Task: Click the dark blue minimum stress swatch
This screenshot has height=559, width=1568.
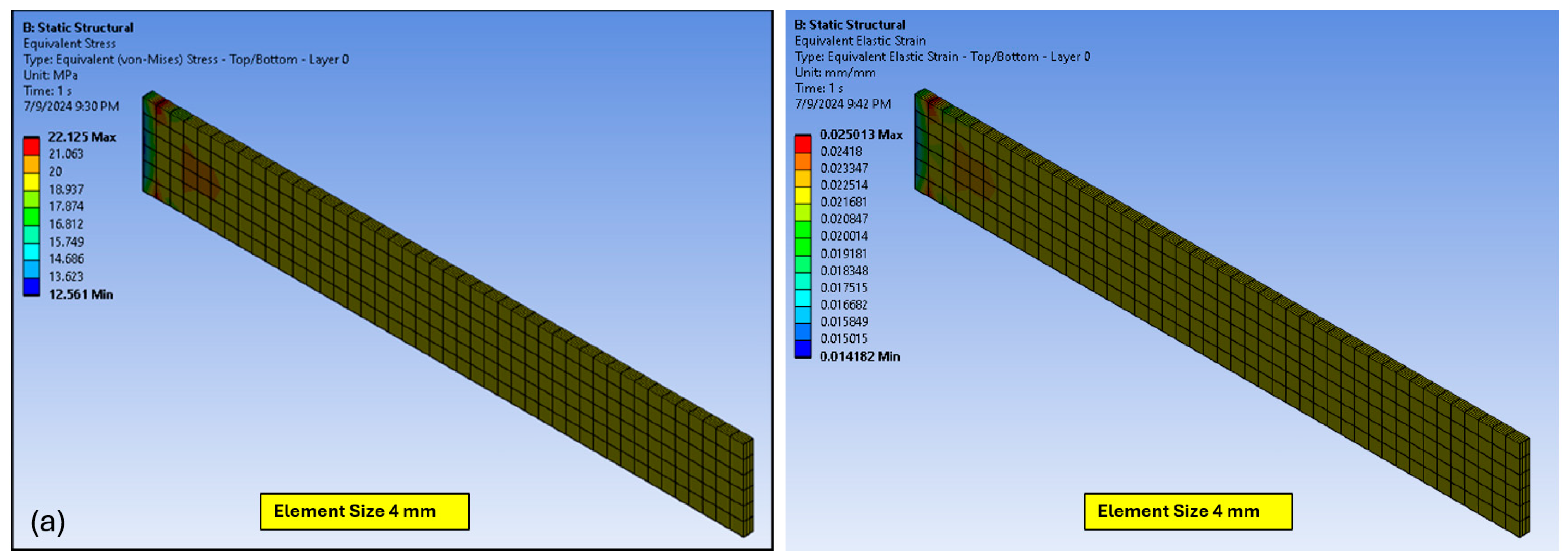Action: (31, 286)
